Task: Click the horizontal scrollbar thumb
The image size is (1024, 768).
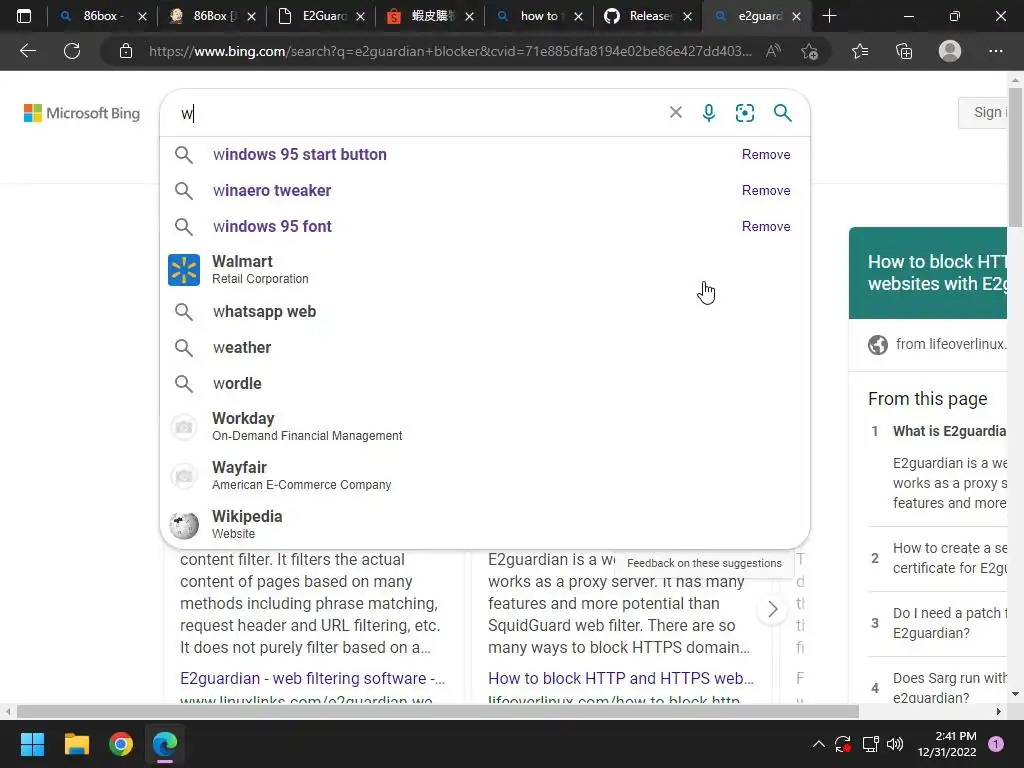Action: click(438, 711)
